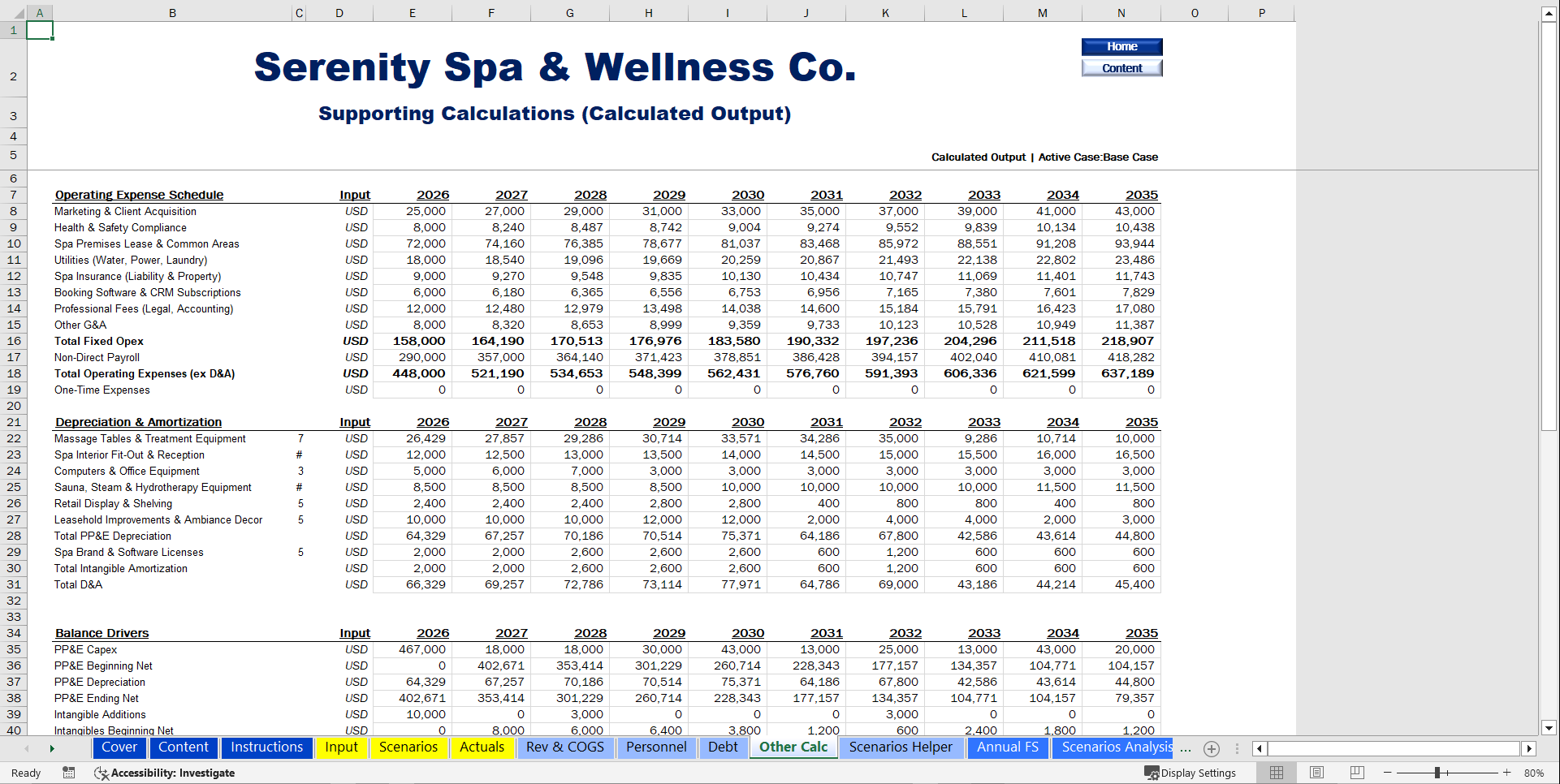Open Page Layout view from the status bar
This screenshot has width=1560, height=784.
point(1316,773)
